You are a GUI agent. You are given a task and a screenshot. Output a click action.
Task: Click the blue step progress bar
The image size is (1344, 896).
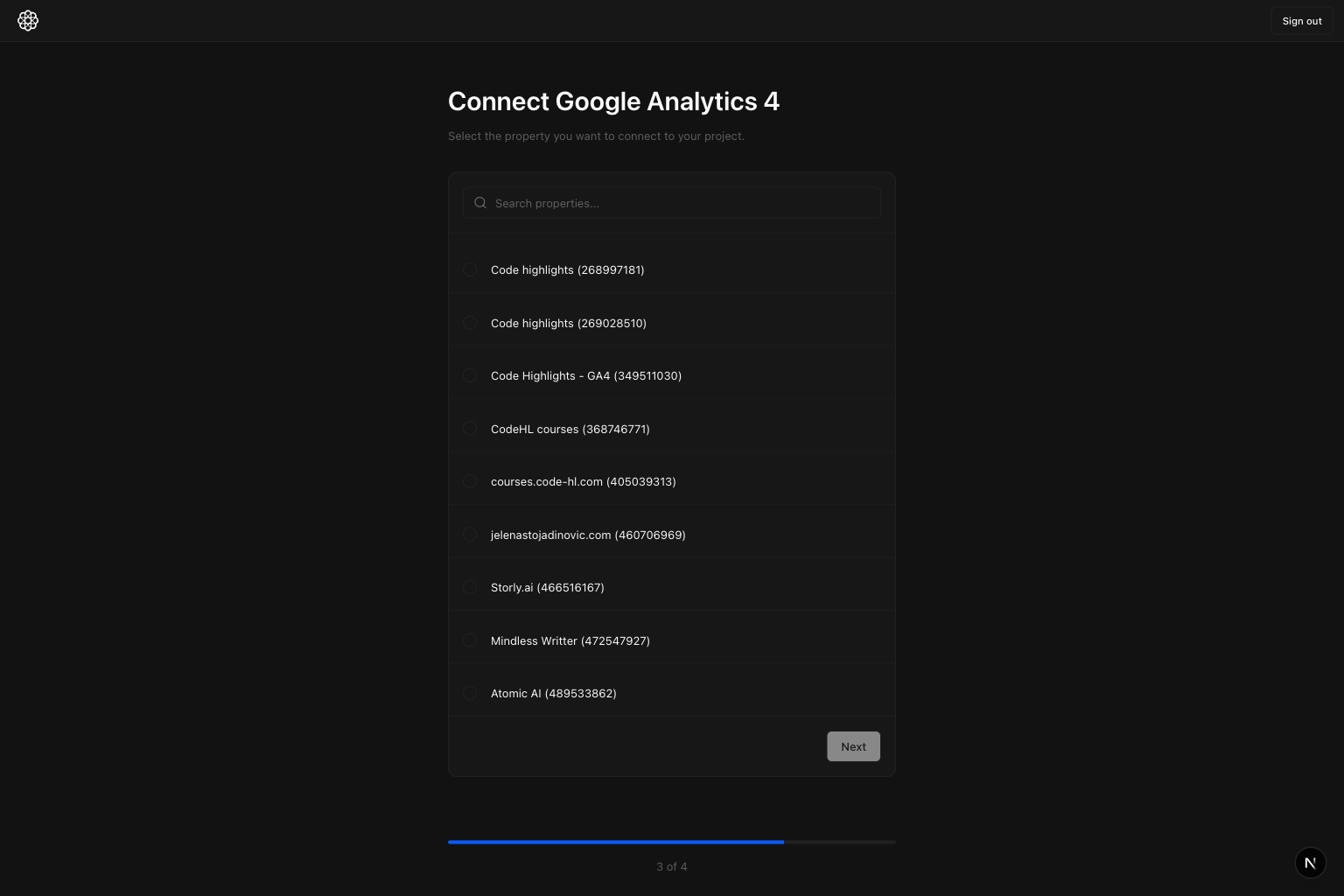tap(616, 842)
